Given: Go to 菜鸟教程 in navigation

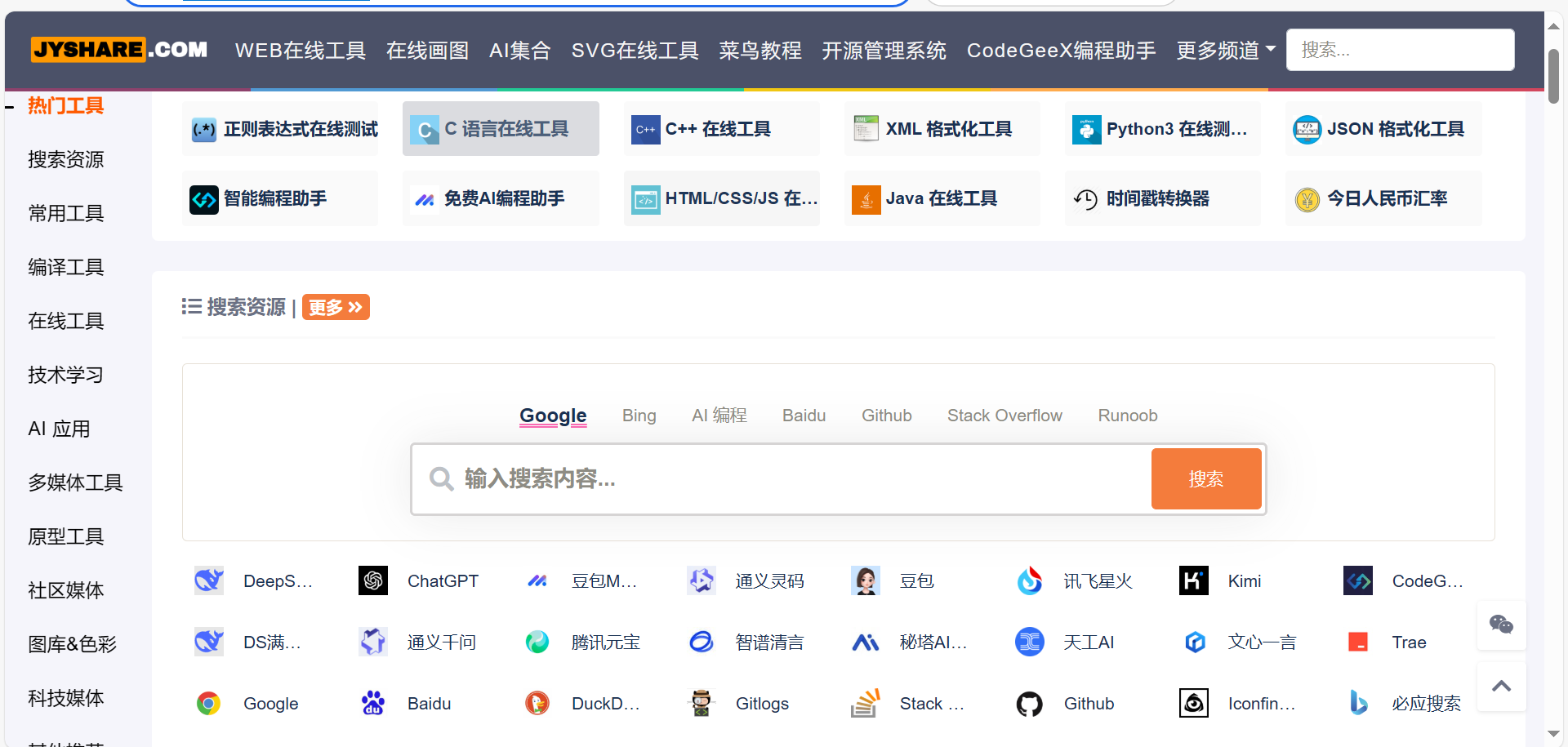Looking at the screenshot, I should pos(760,51).
